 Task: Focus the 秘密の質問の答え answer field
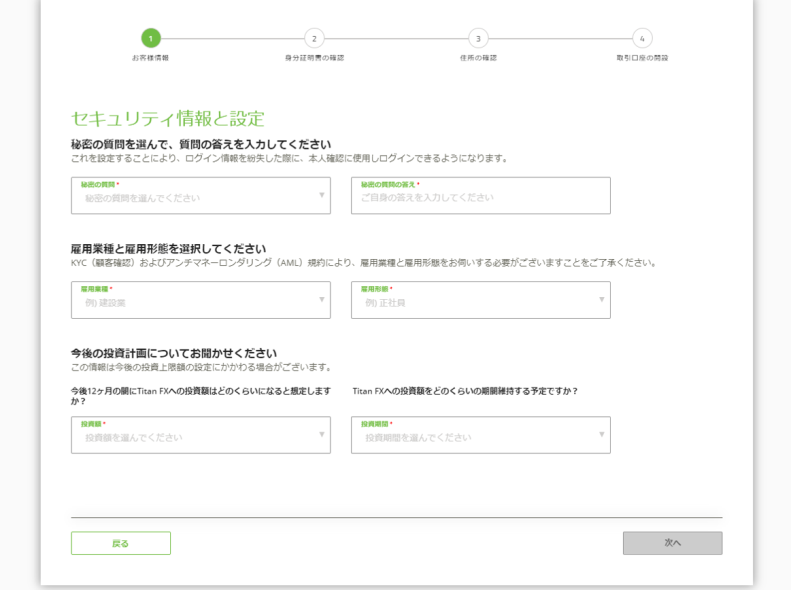pyautogui.click(x=480, y=196)
